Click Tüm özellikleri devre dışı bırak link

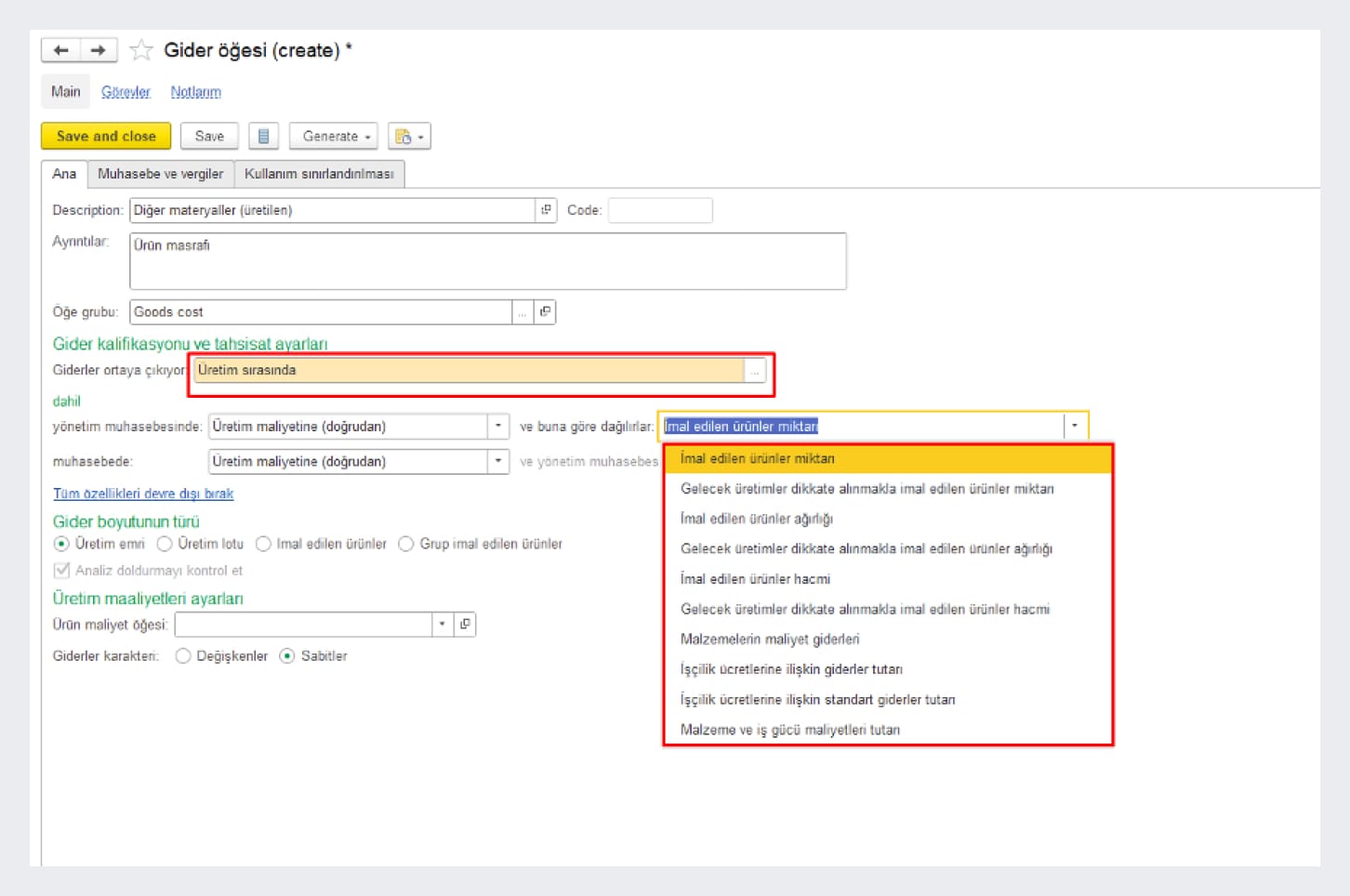(143, 494)
